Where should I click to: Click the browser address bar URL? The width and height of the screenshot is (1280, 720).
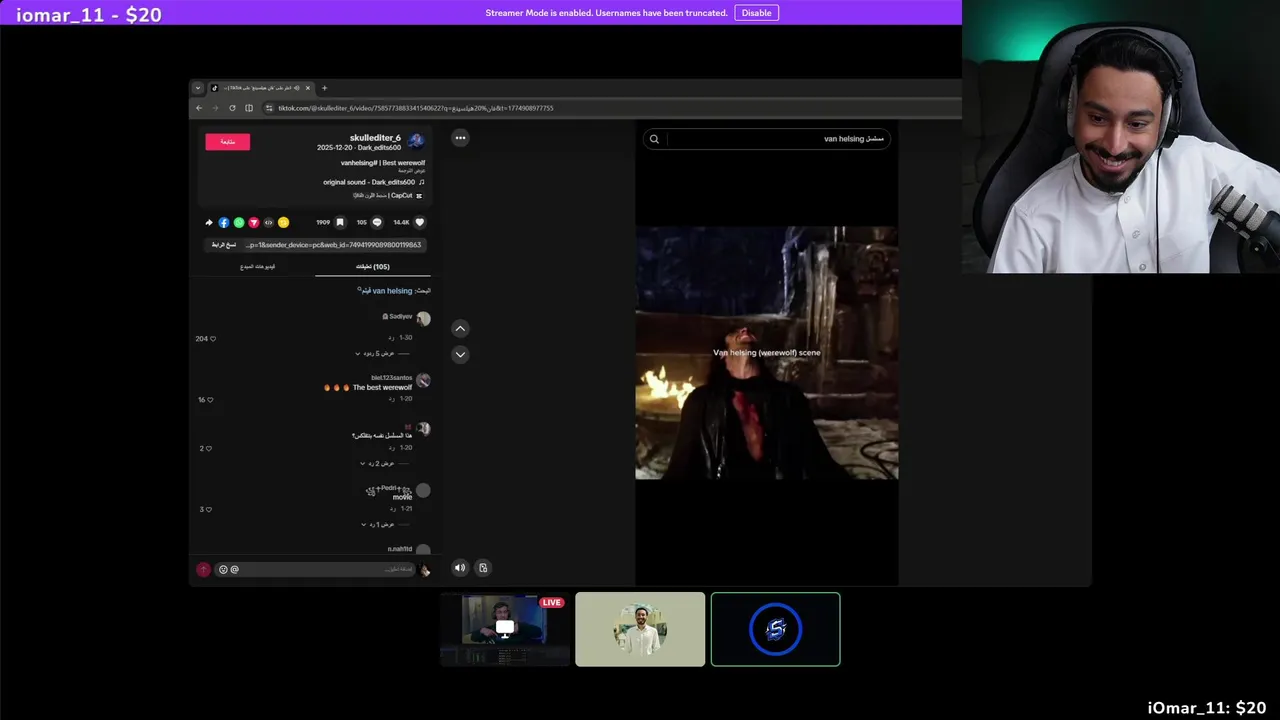click(x=415, y=108)
